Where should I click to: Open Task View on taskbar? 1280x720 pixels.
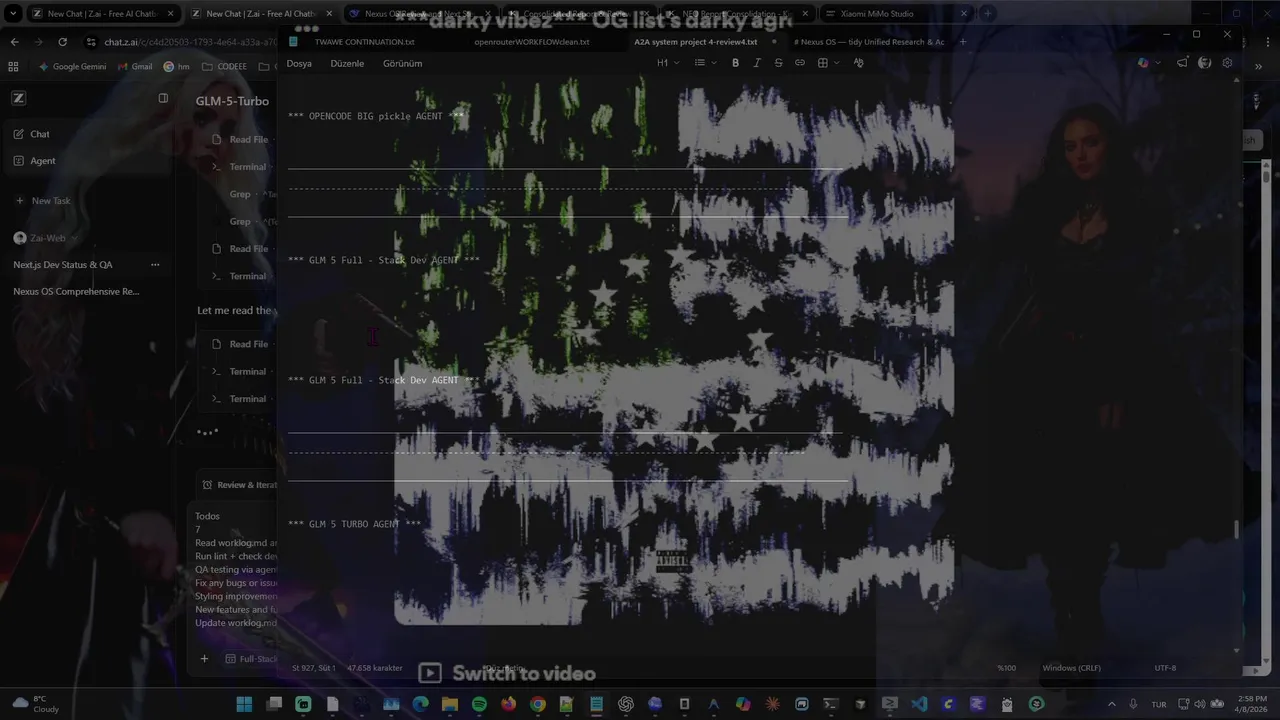[x=274, y=704]
